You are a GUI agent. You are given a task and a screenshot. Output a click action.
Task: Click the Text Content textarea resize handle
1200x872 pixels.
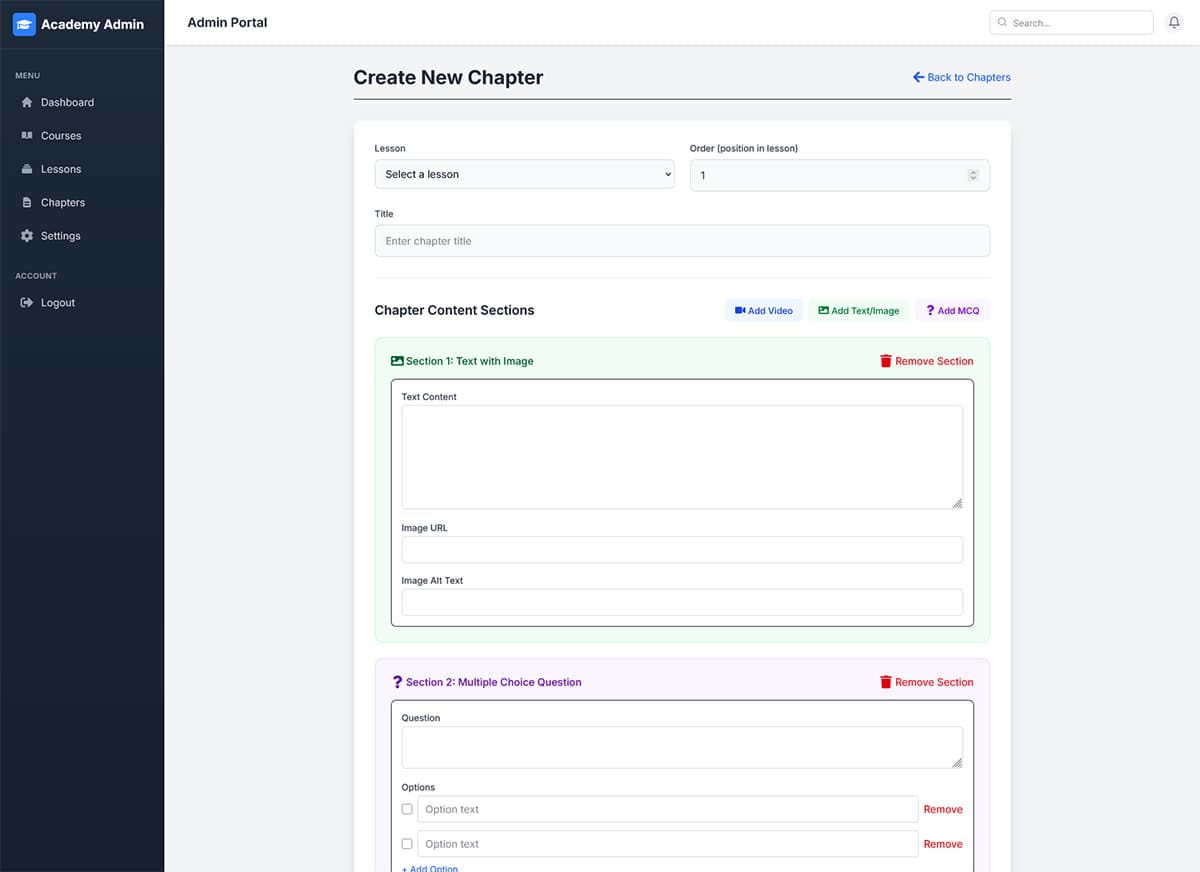pos(957,503)
